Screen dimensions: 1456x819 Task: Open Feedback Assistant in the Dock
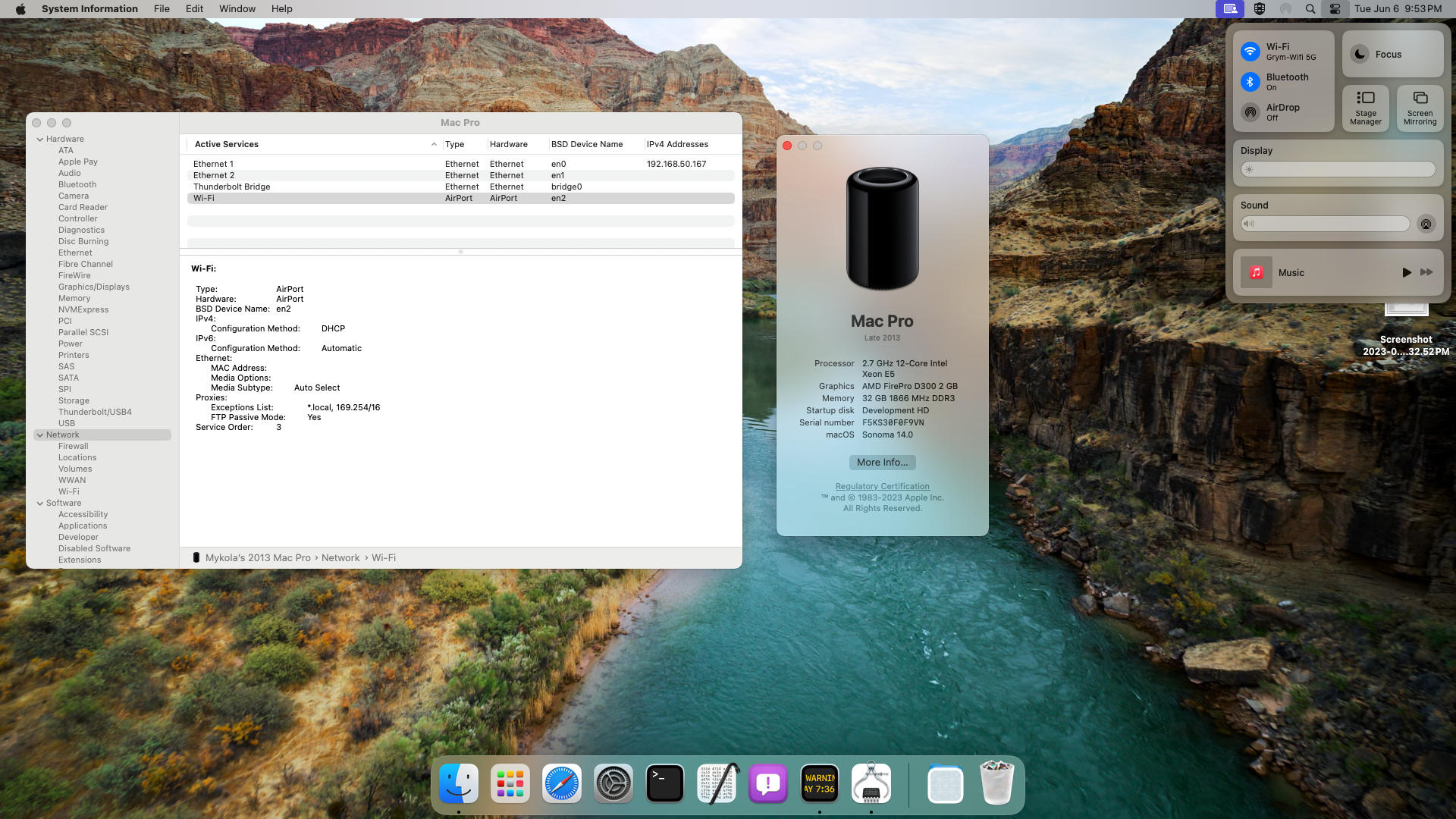pos(768,784)
